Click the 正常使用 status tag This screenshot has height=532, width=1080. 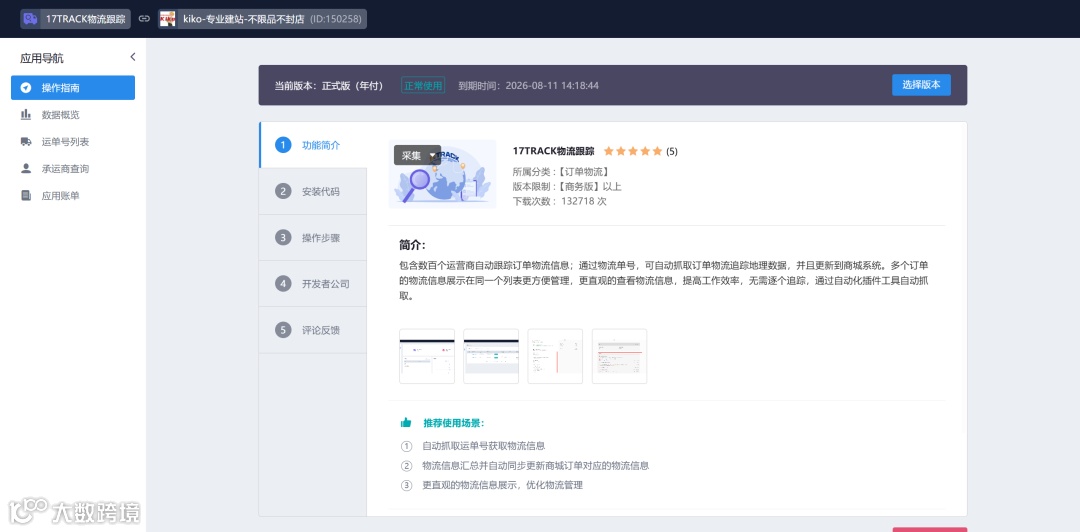424,85
